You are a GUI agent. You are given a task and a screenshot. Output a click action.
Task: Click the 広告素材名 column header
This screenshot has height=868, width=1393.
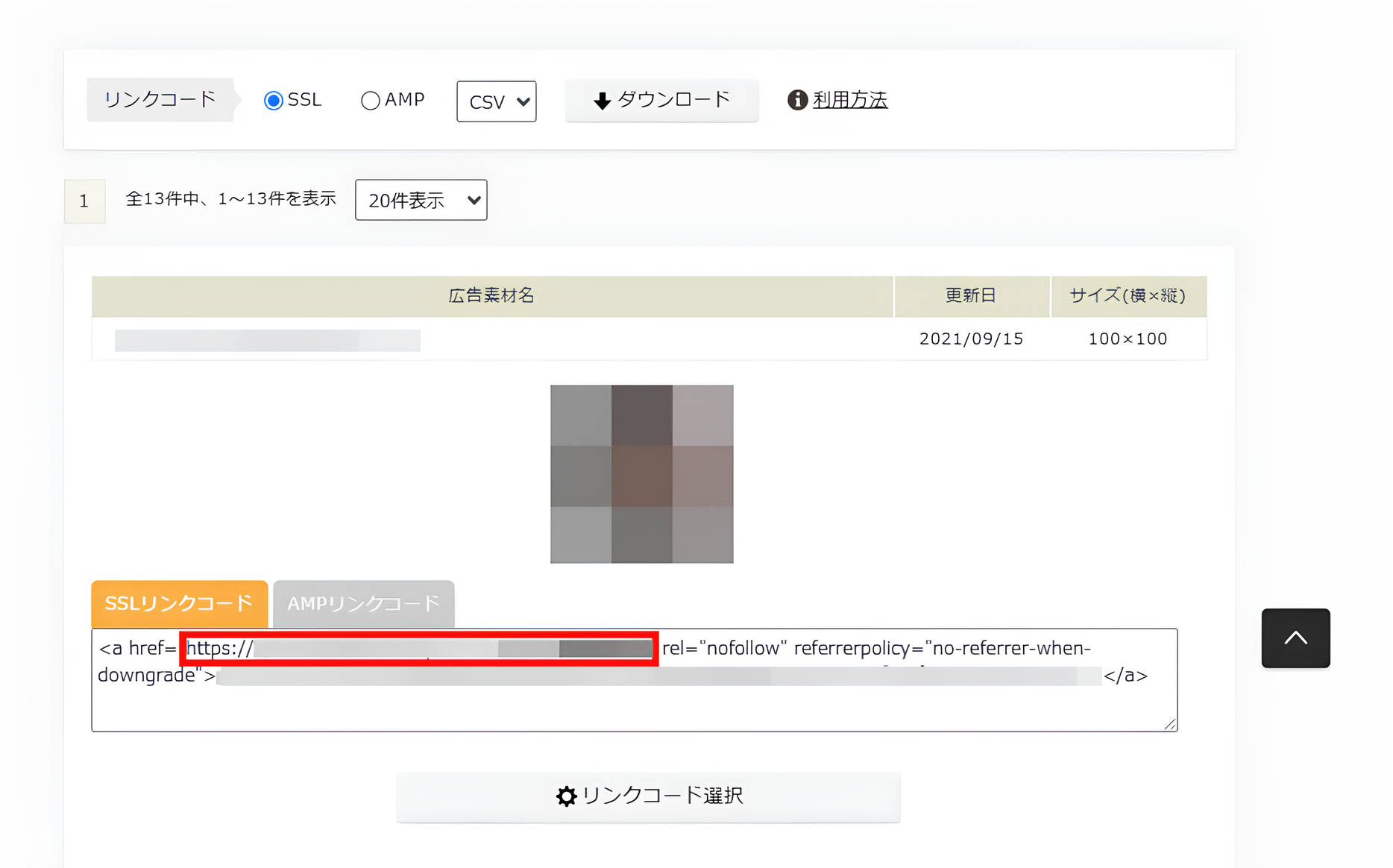491,295
